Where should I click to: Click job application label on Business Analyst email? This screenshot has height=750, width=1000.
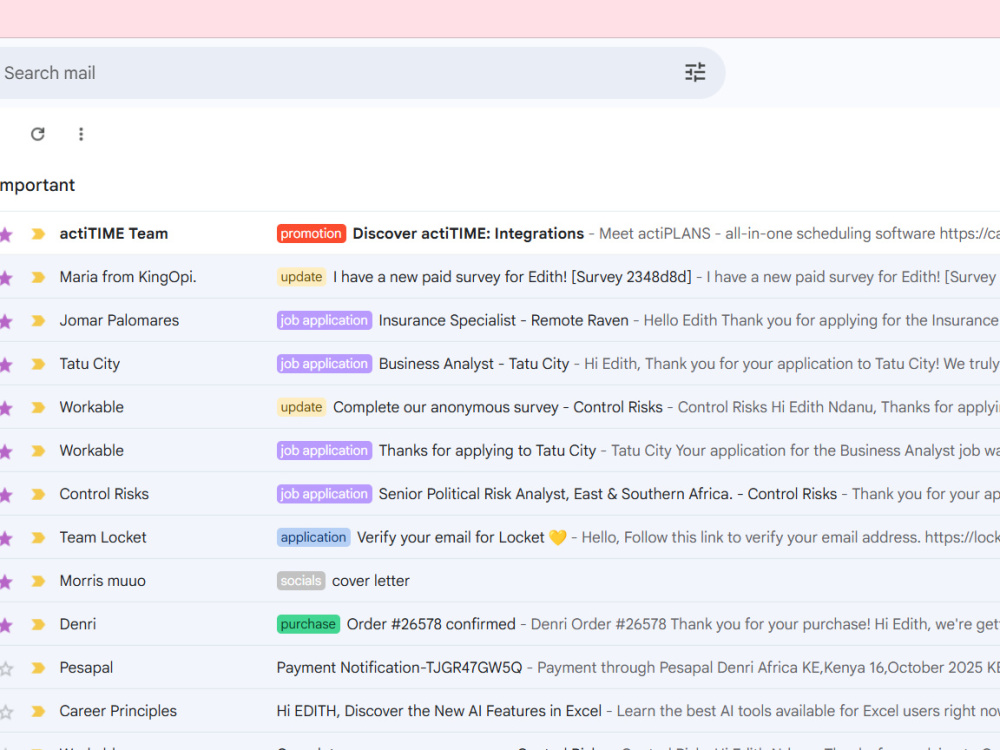click(324, 364)
